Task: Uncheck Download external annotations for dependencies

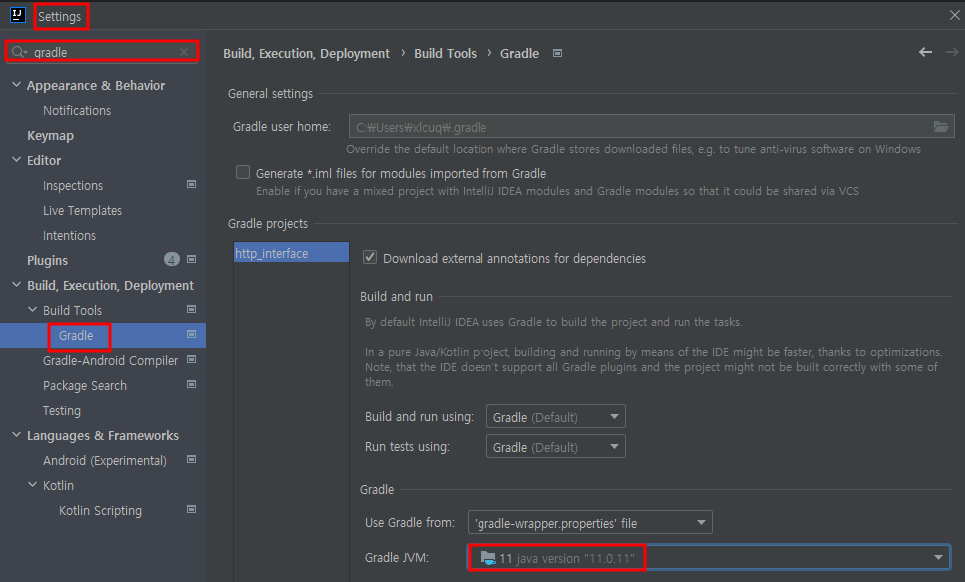Action: click(370, 257)
